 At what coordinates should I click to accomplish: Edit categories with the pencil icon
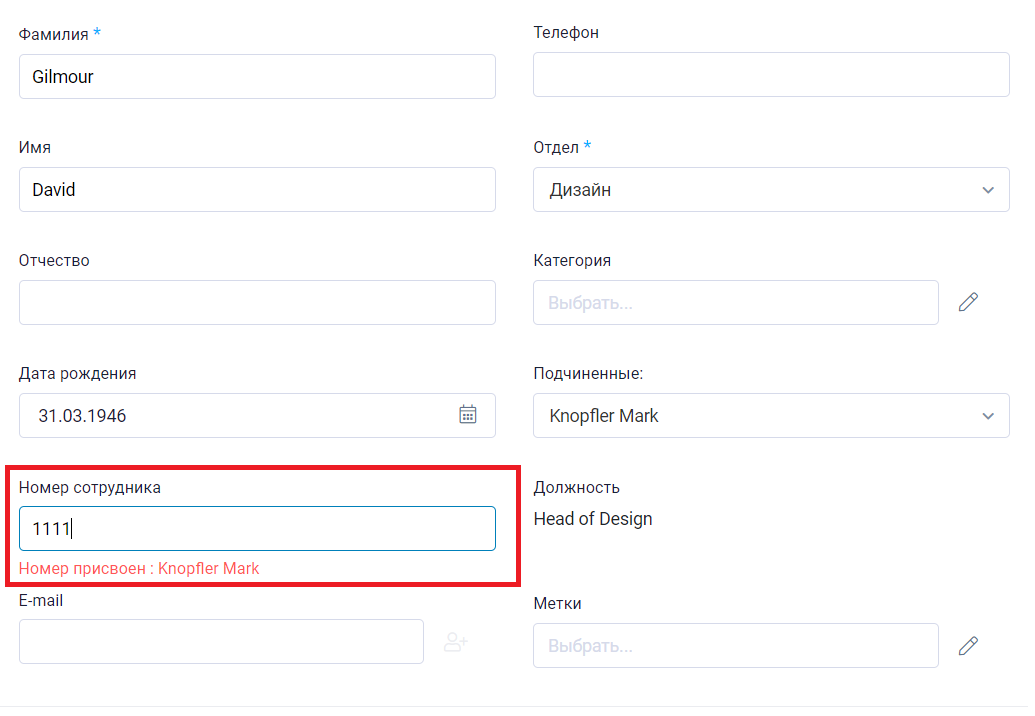click(x=968, y=302)
